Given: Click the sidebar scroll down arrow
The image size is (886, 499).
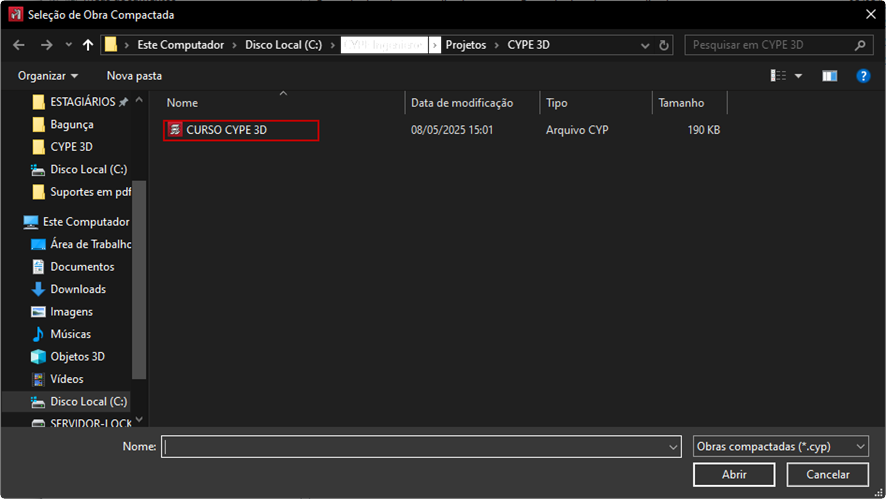Looking at the screenshot, I should click(x=139, y=420).
